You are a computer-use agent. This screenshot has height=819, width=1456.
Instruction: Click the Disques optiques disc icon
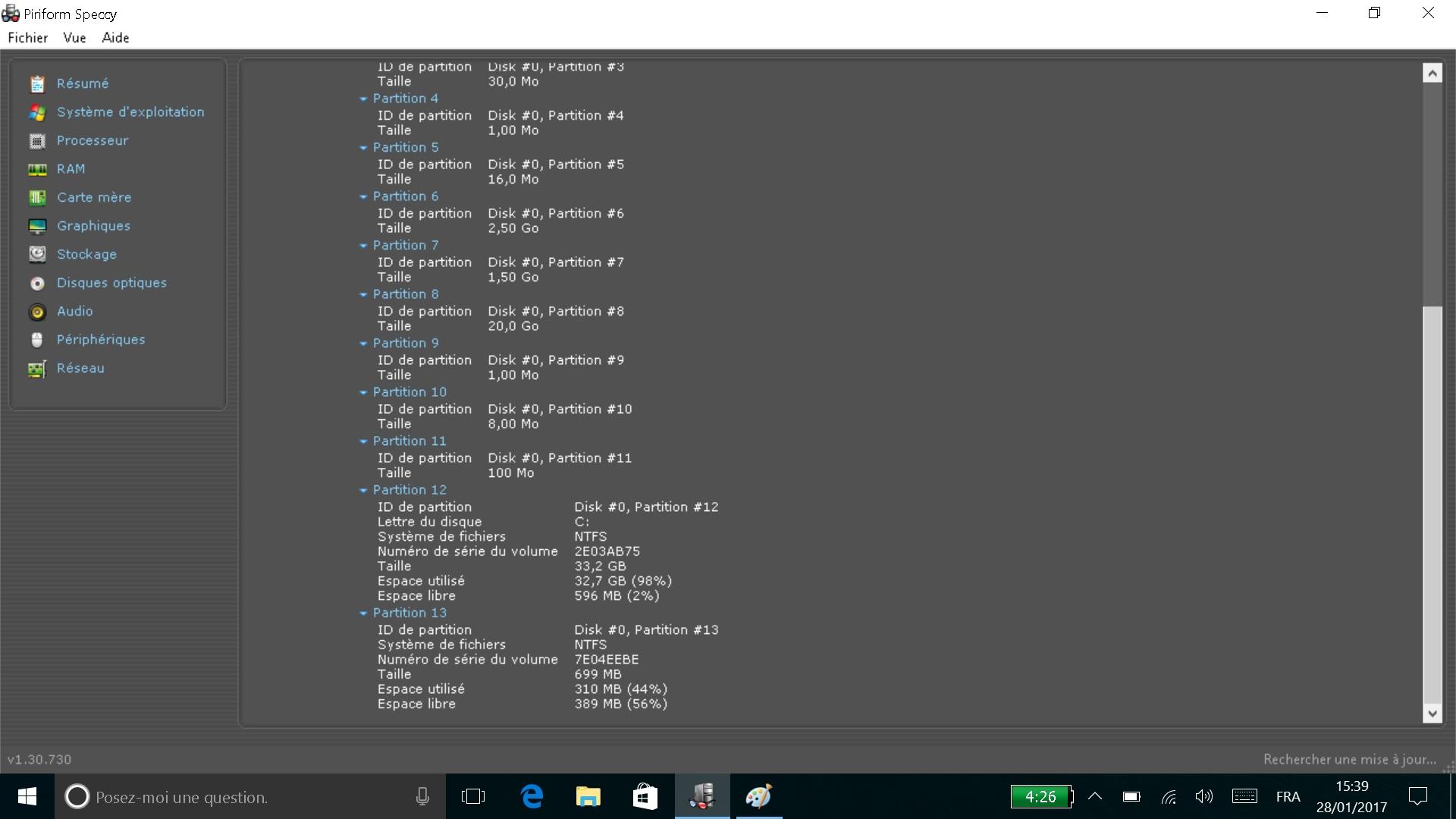click(x=37, y=284)
